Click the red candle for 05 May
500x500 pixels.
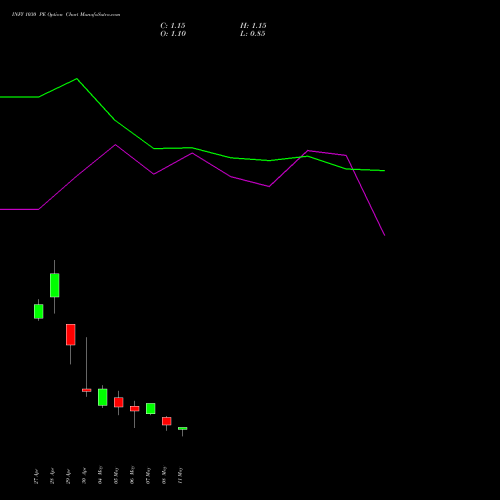point(119,402)
